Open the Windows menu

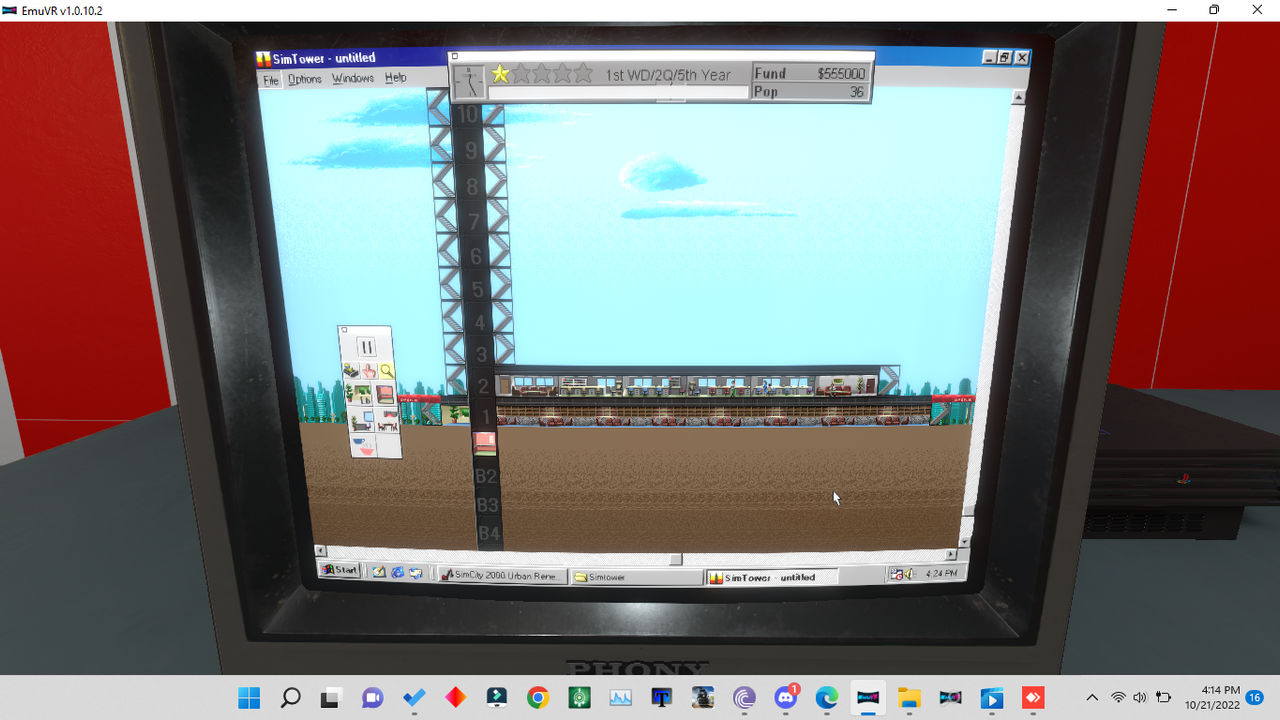[353, 78]
